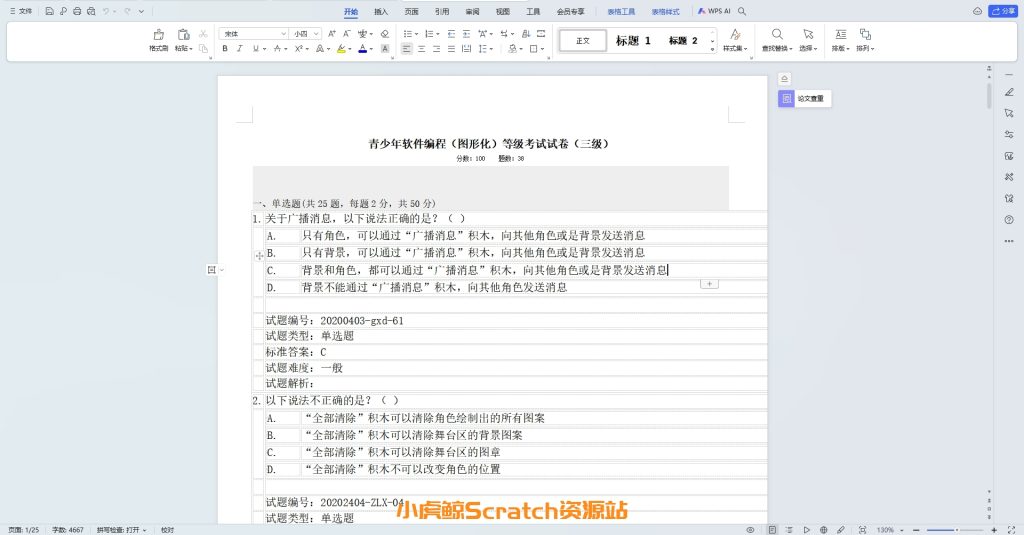Switch to the 插入 (Insert) ribbon tab

[x=381, y=11]
